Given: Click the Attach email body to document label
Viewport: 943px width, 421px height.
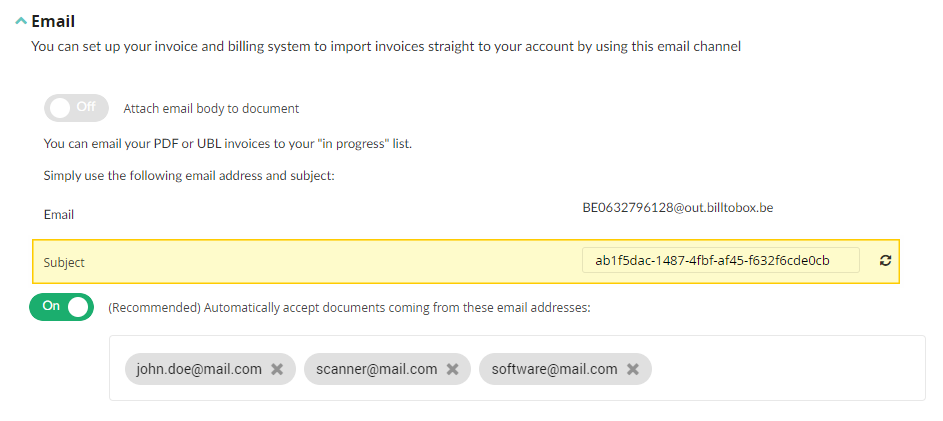Looking at the screenshot, I should coord(211,109).
